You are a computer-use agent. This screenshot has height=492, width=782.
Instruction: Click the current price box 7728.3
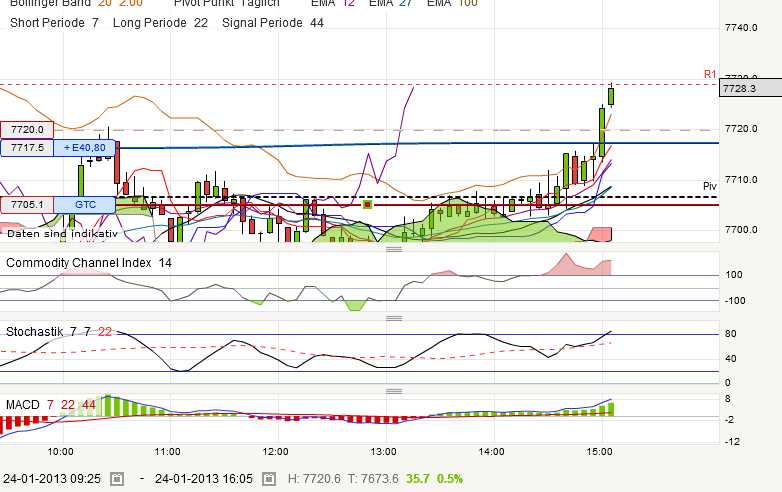pyautogui.click(x=751, y=89)
